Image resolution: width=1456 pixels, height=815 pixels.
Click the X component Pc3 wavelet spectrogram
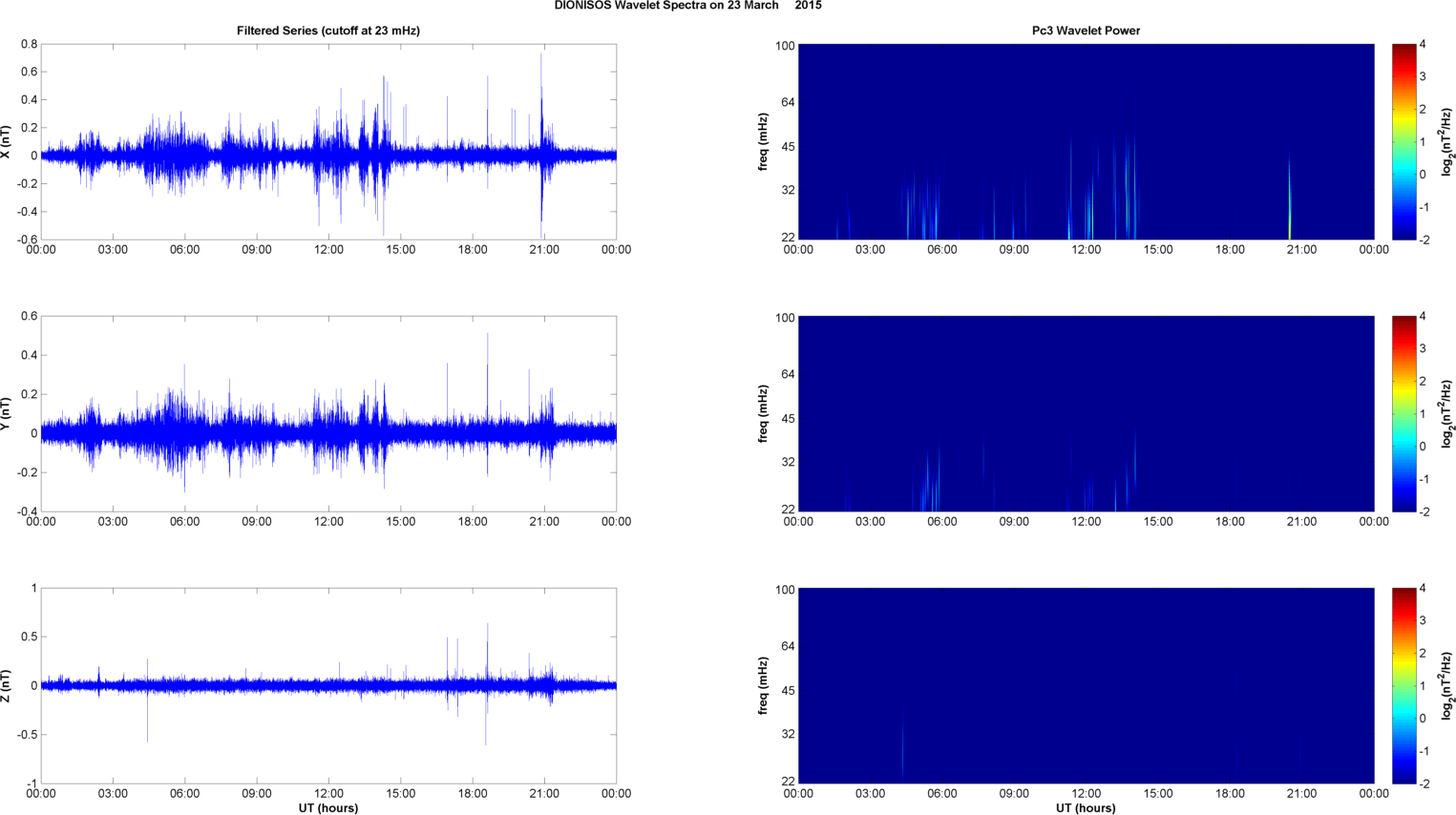pos(1086,141)
